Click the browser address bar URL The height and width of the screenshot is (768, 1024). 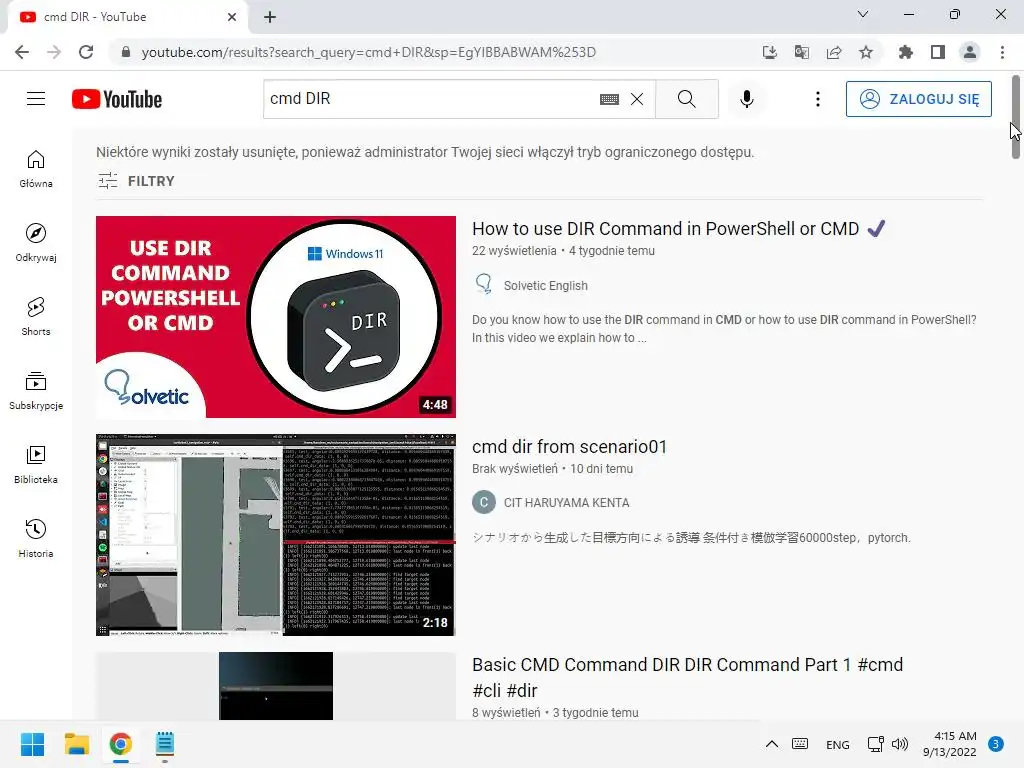click(x=368, y=52)
